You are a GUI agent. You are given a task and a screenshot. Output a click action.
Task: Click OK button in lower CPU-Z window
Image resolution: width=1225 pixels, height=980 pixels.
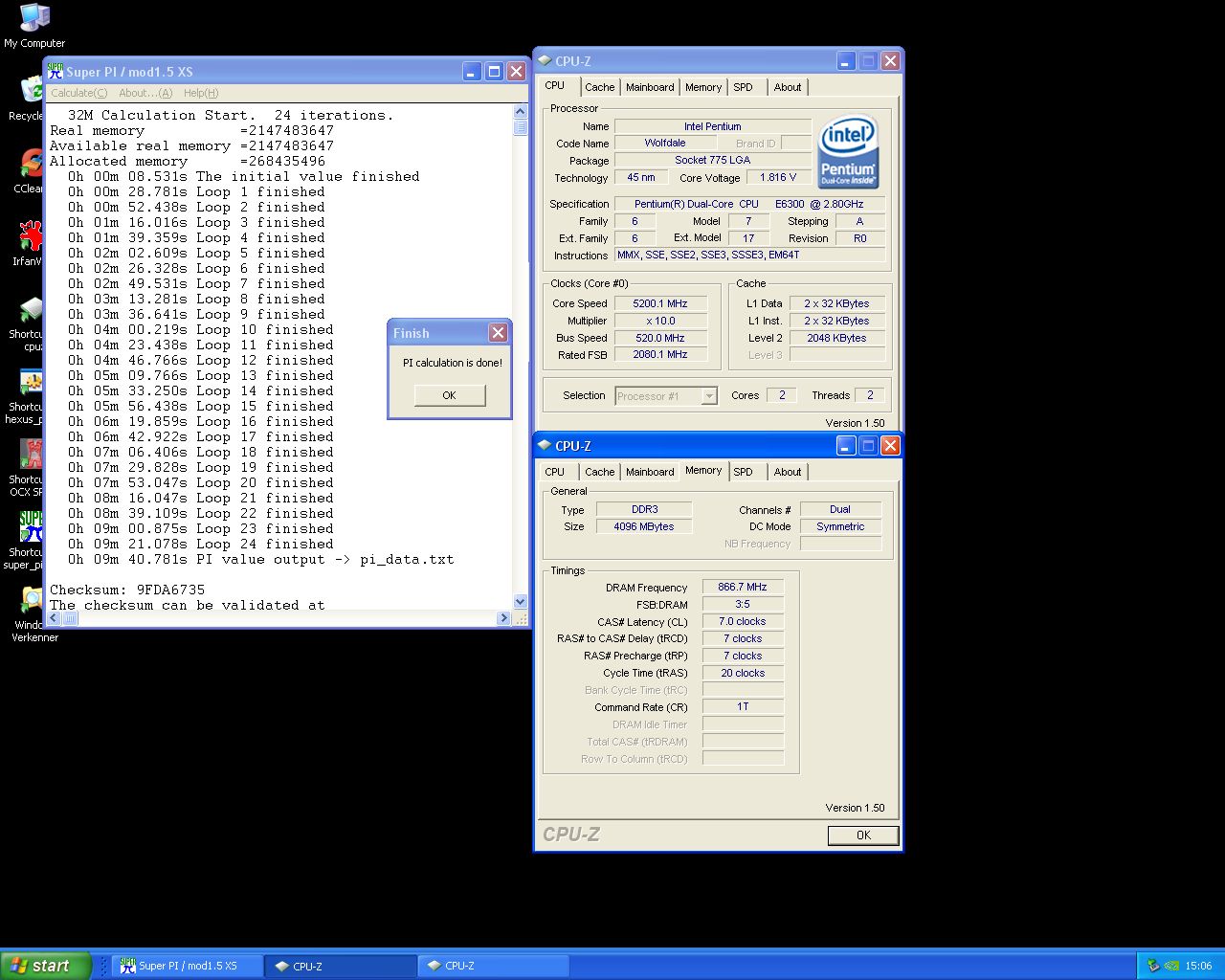point(863,835)
